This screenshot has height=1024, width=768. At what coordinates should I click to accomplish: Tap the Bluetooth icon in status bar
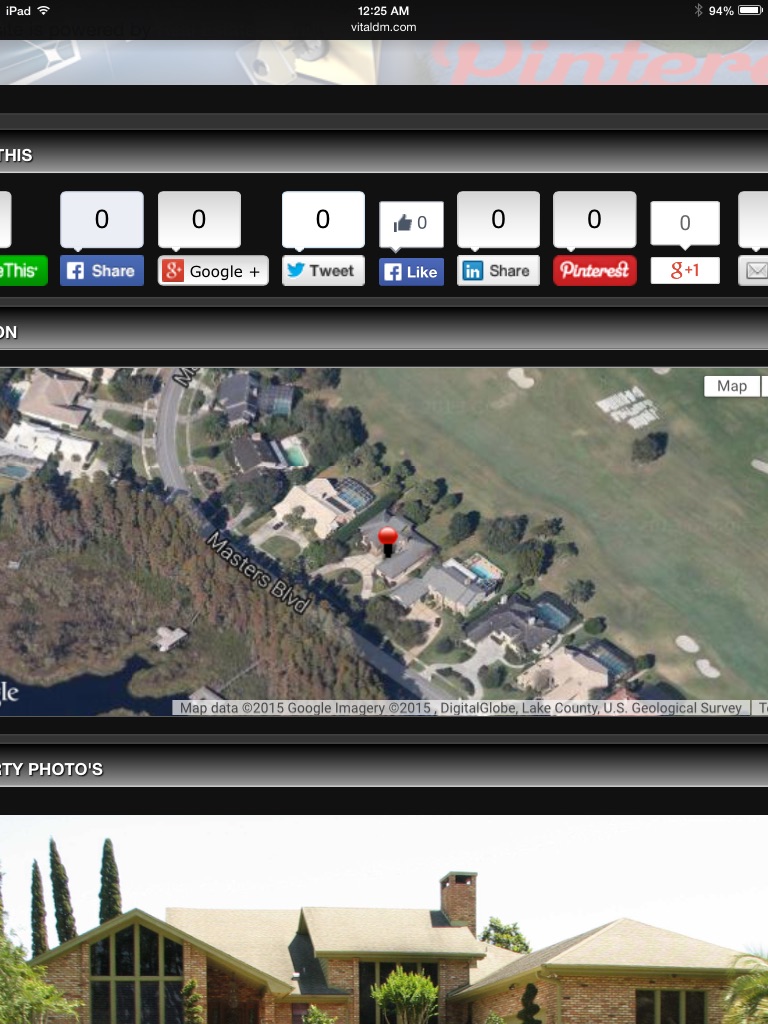pyautogui.click(x=698, y=10)
